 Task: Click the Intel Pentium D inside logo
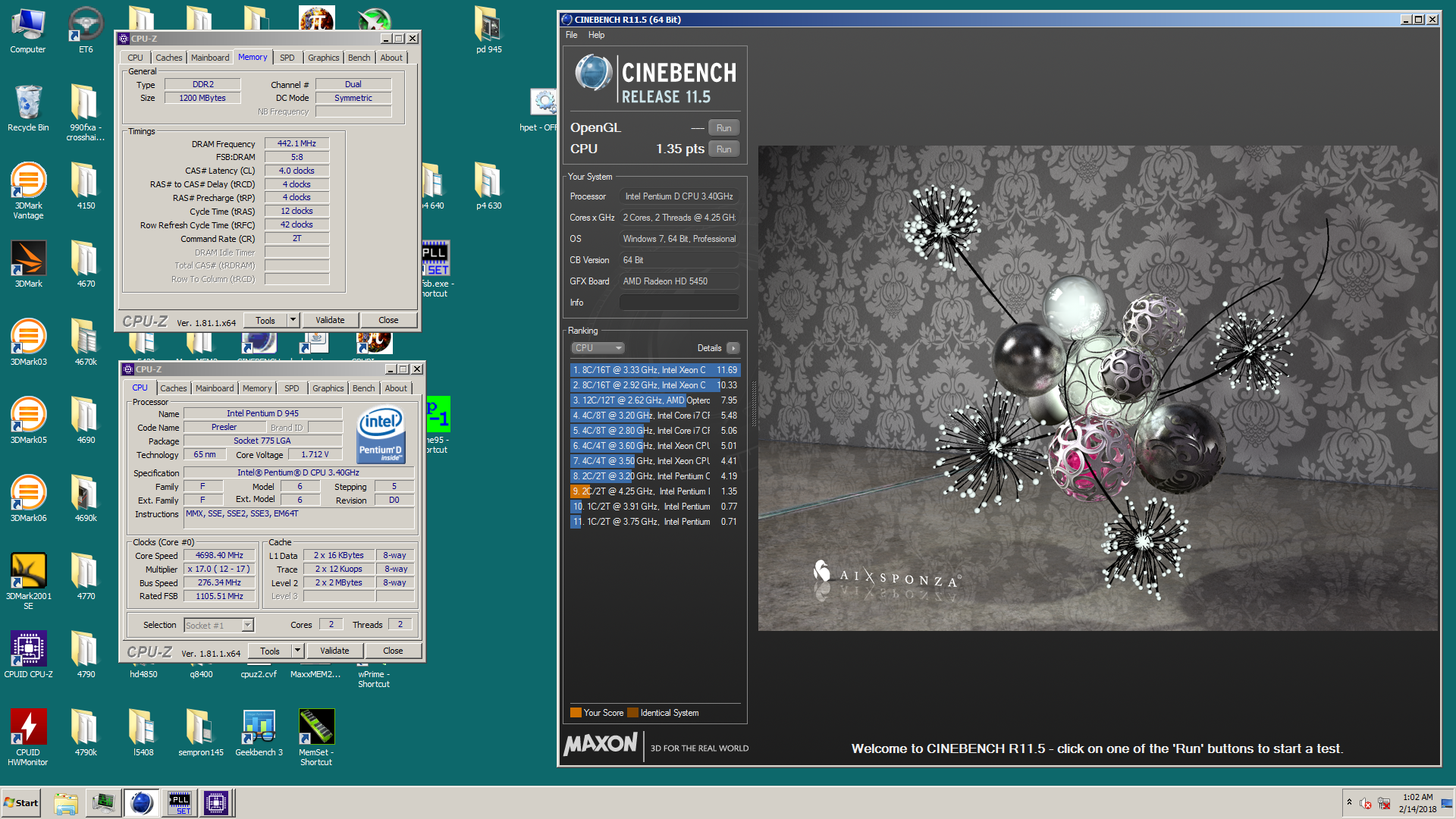(381, 435)
